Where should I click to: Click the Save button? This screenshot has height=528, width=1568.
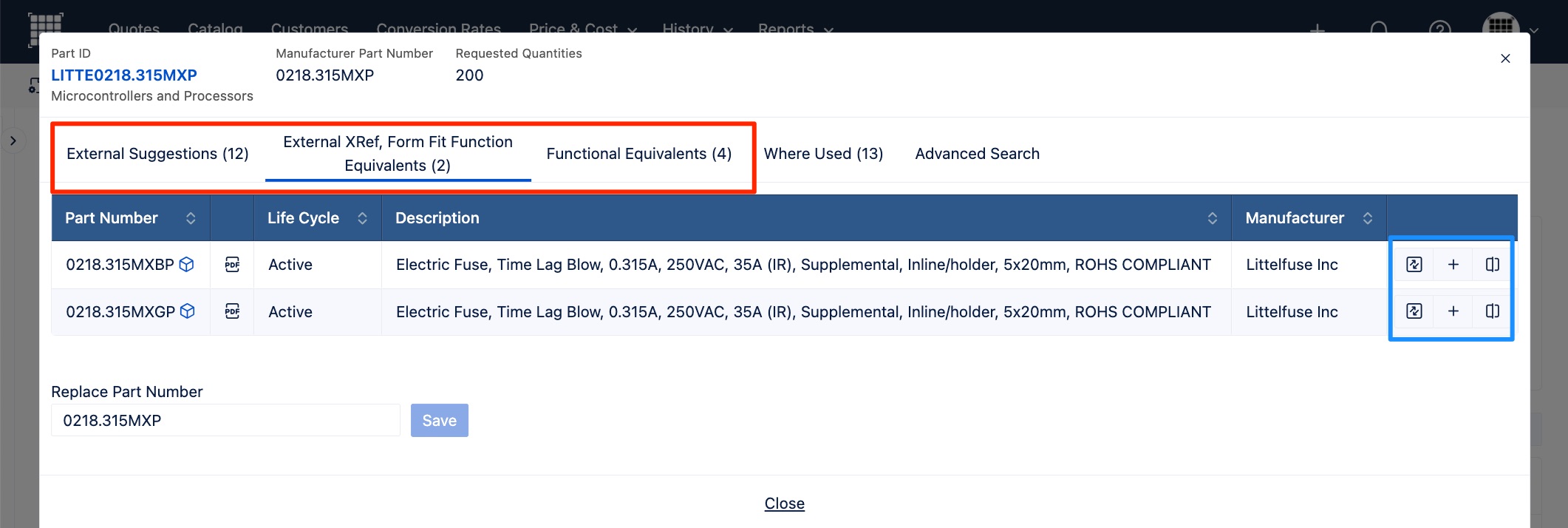point(439,420)
